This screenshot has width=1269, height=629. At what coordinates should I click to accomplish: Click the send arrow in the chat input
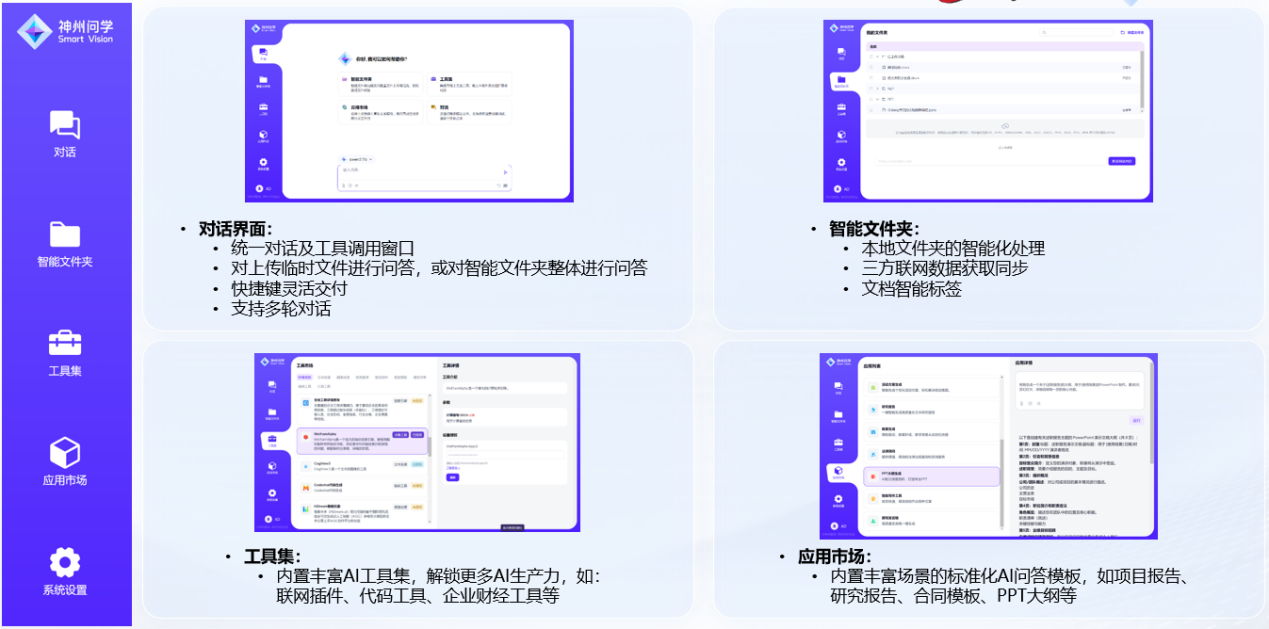(506, 172)
